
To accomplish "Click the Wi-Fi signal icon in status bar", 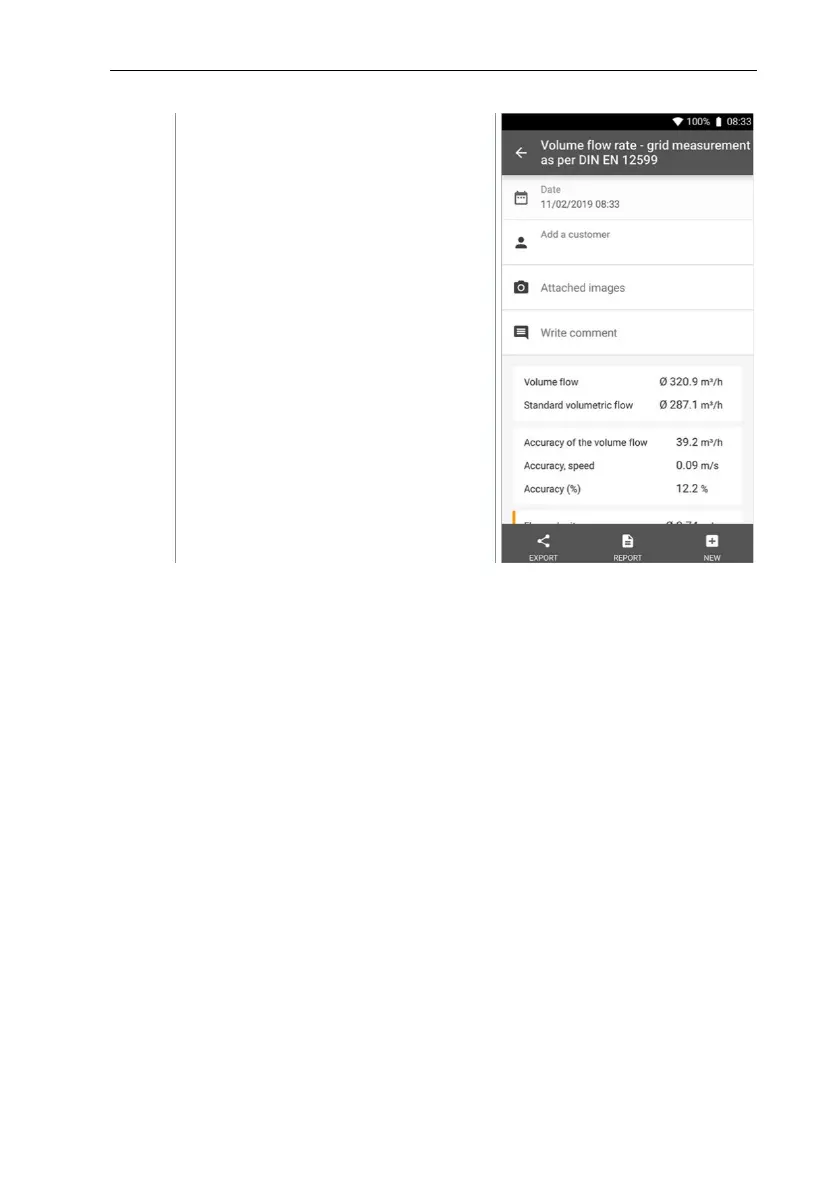I will click(x=677, y=122).
